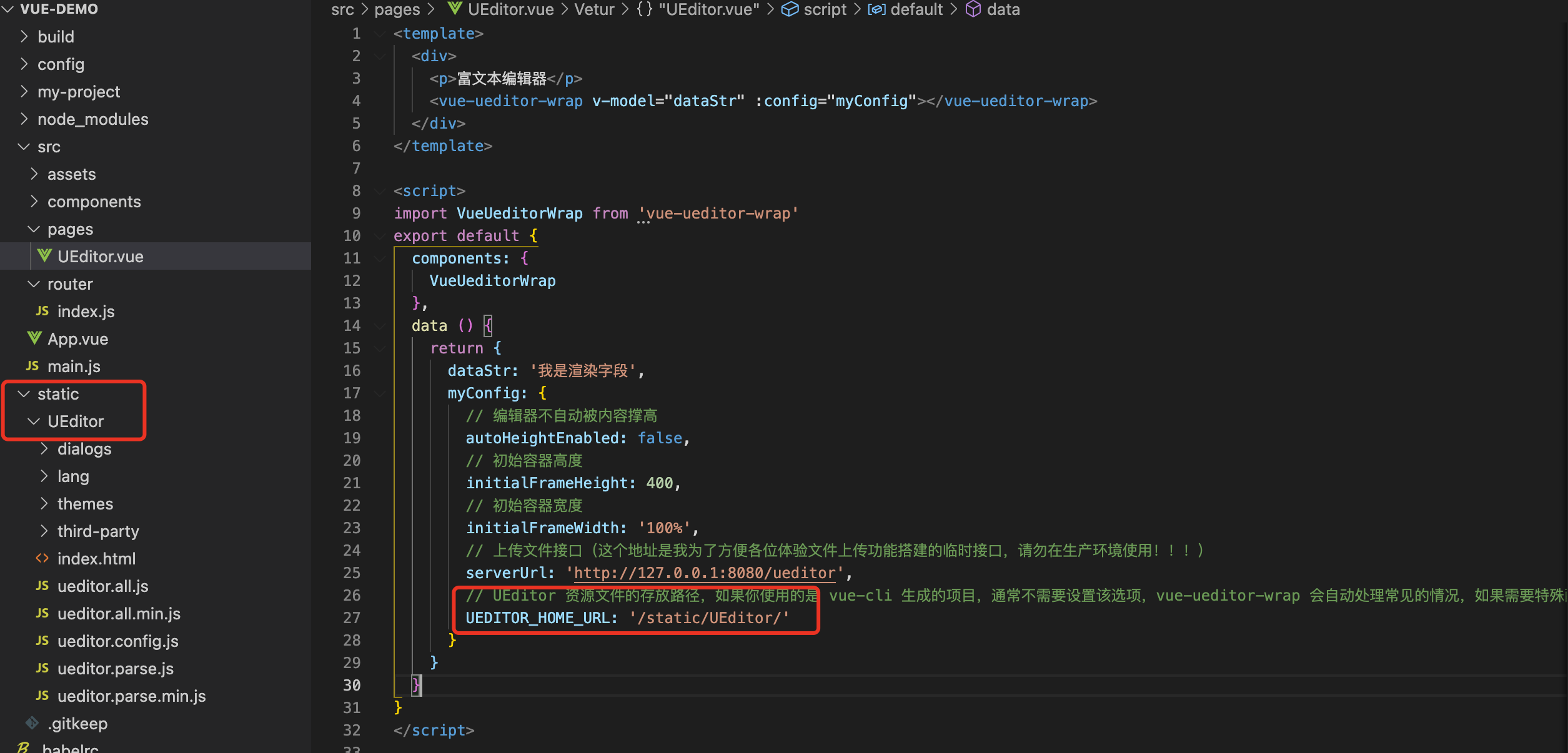Select Vetur in the breadcrumb path
This screenshot has height=753, width=1568.
pyautogui.click(x=594, y=9)
